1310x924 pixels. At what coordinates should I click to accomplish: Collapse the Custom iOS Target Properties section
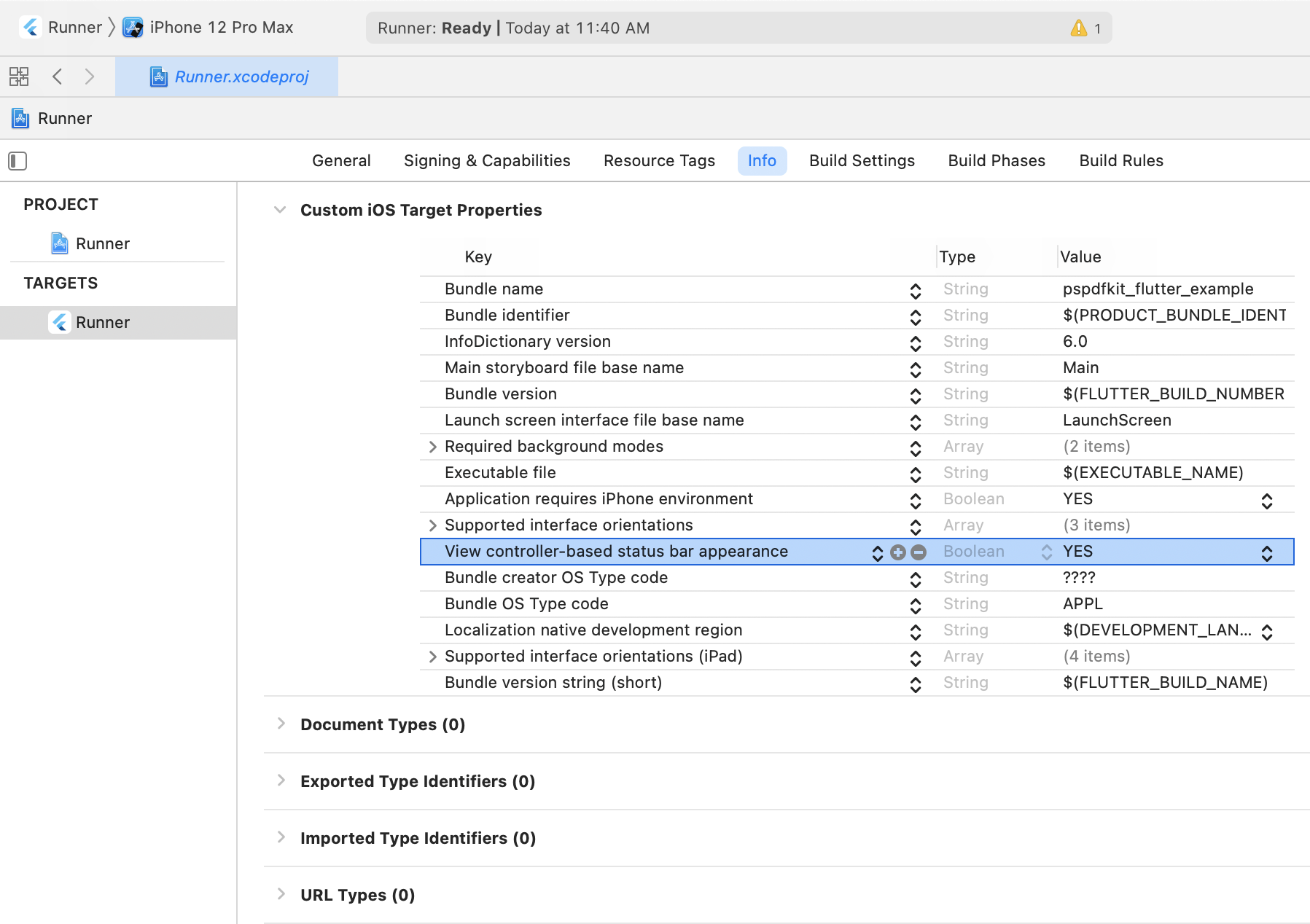click(280, 210)
